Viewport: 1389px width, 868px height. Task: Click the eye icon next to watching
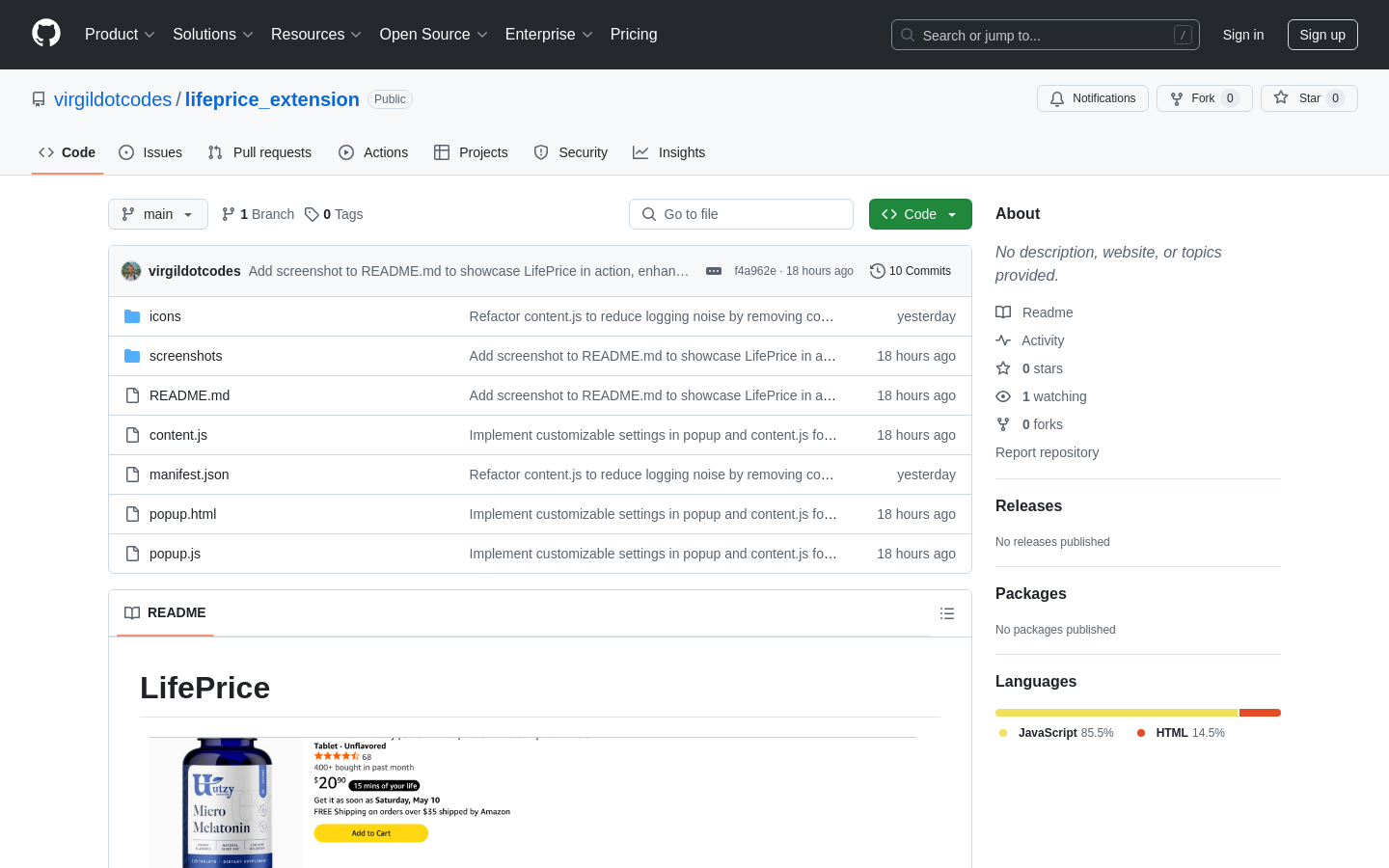1003,396
